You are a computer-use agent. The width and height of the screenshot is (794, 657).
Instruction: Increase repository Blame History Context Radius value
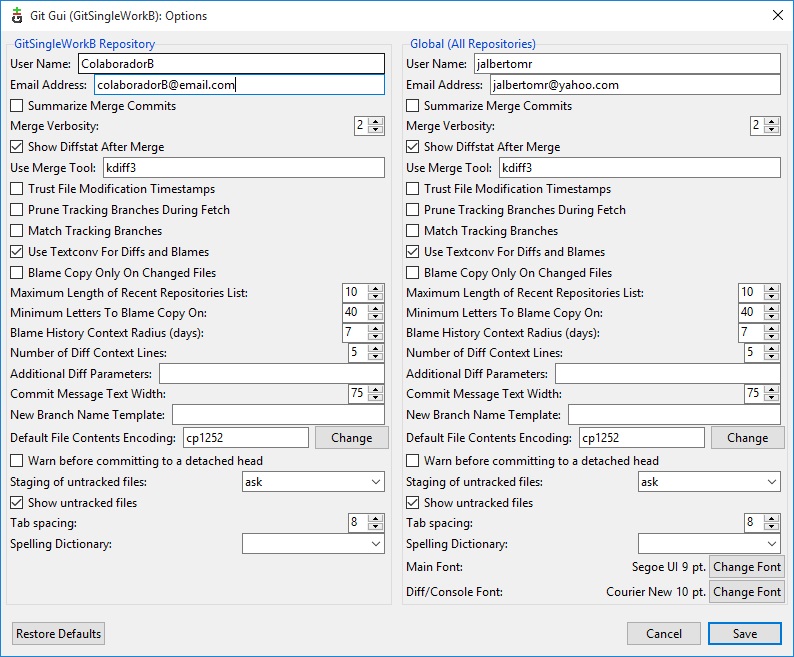coord(376,329)
